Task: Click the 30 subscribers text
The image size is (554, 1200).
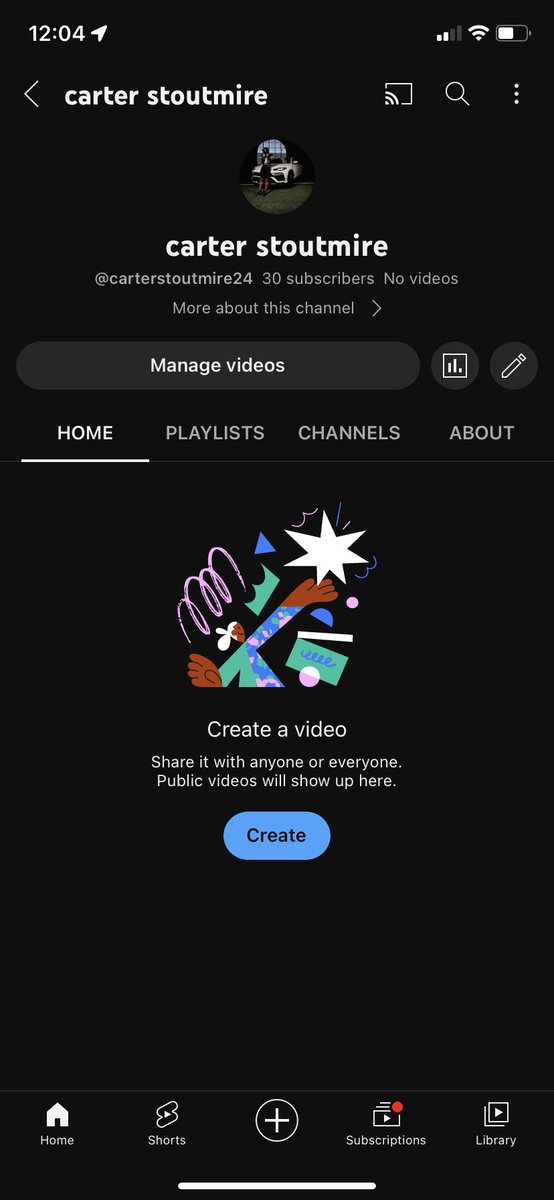Action: click(318, 279)
